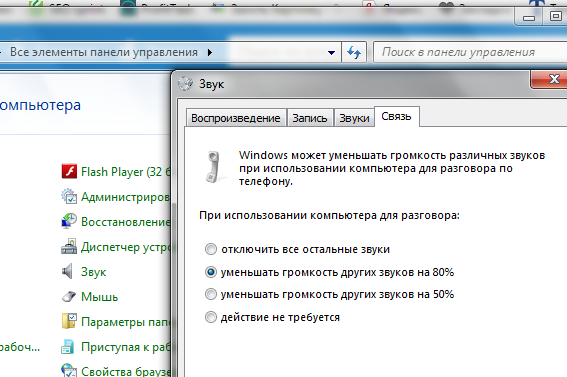Click the Связь tab
This screenshot has width=567, height=377.
[397, 116]
